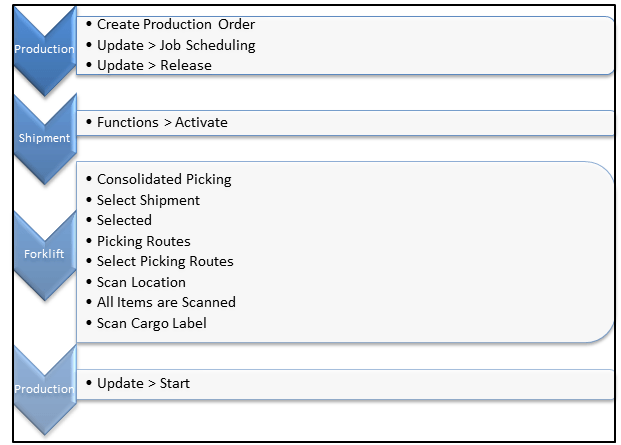This screenshot has height=445, width=621.
Task: Click the Forklift chevron arrow
Action: click(x=43, y=254)
